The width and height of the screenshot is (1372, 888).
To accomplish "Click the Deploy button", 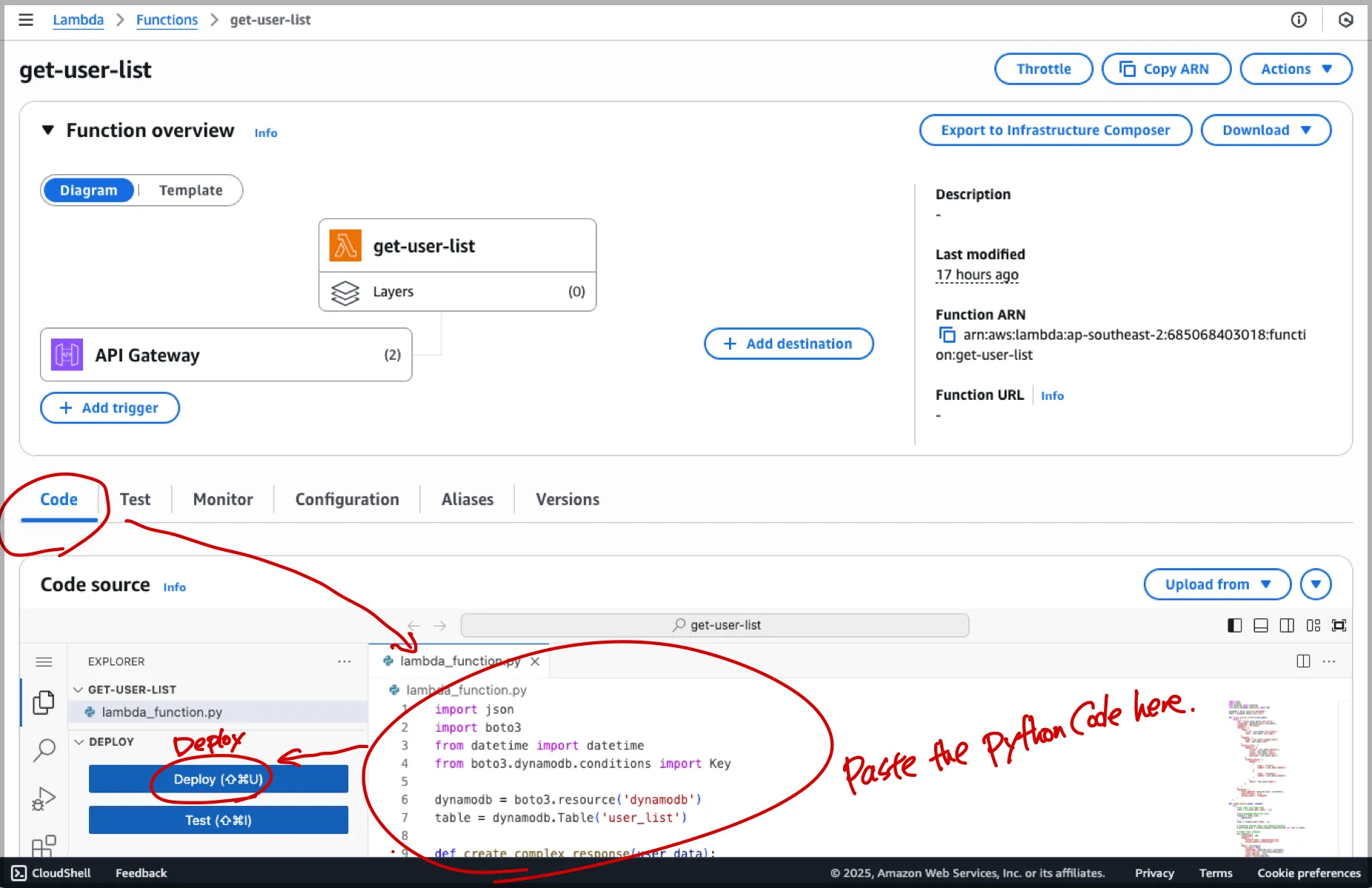I will [219, 779].
